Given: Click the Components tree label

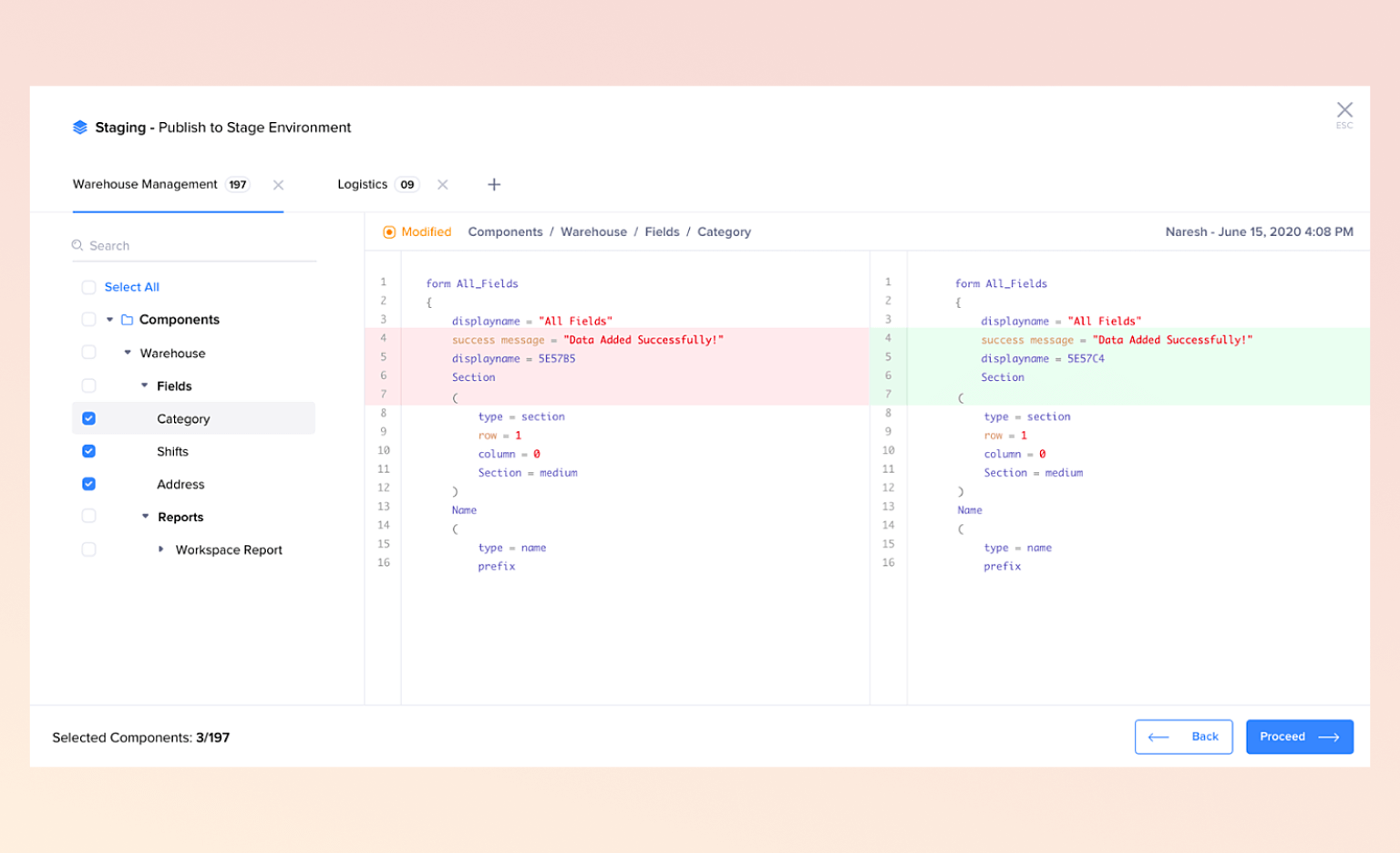Looking at the screenshot, I should [x=180, y=320].
